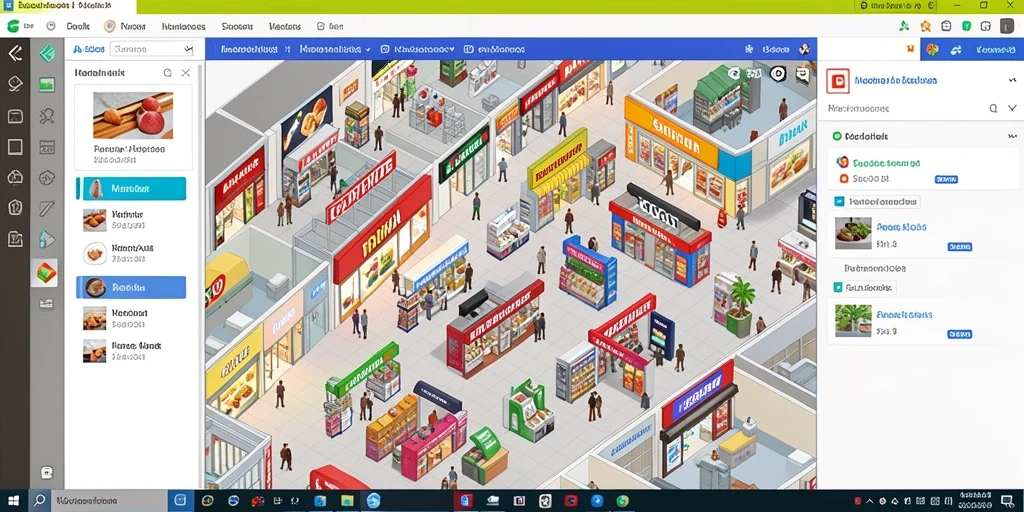
Task: Collapse the section chevron beside the green circle heading
Action: coord(1011,136)
